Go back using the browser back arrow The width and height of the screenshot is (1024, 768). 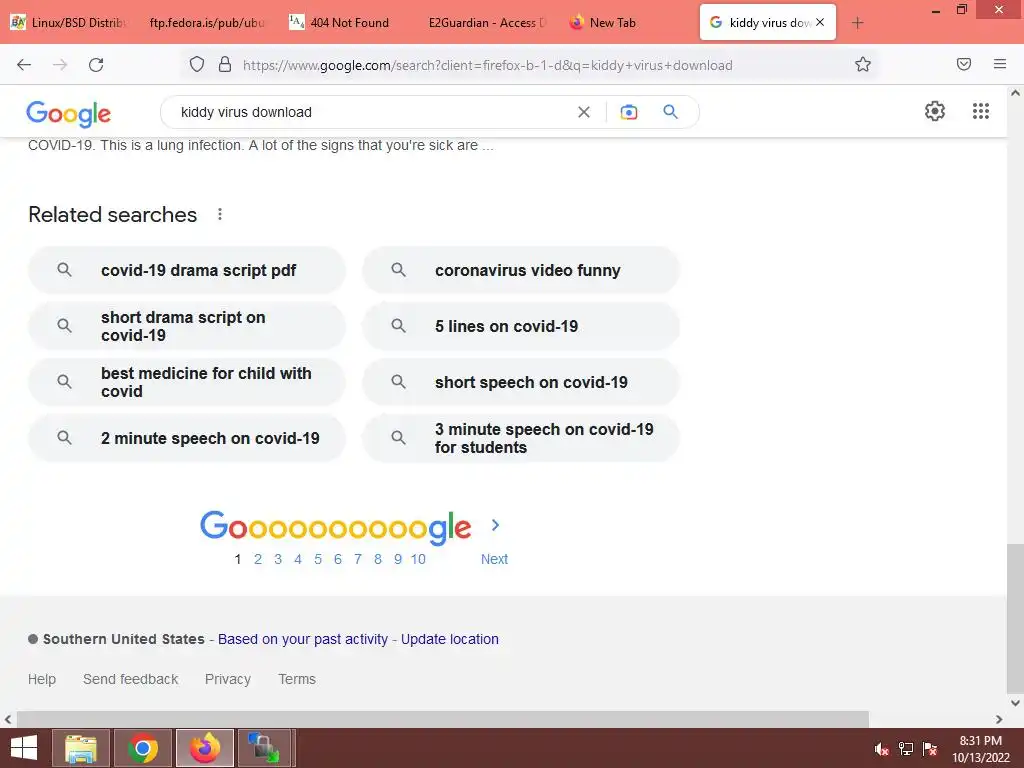point(24,65)
